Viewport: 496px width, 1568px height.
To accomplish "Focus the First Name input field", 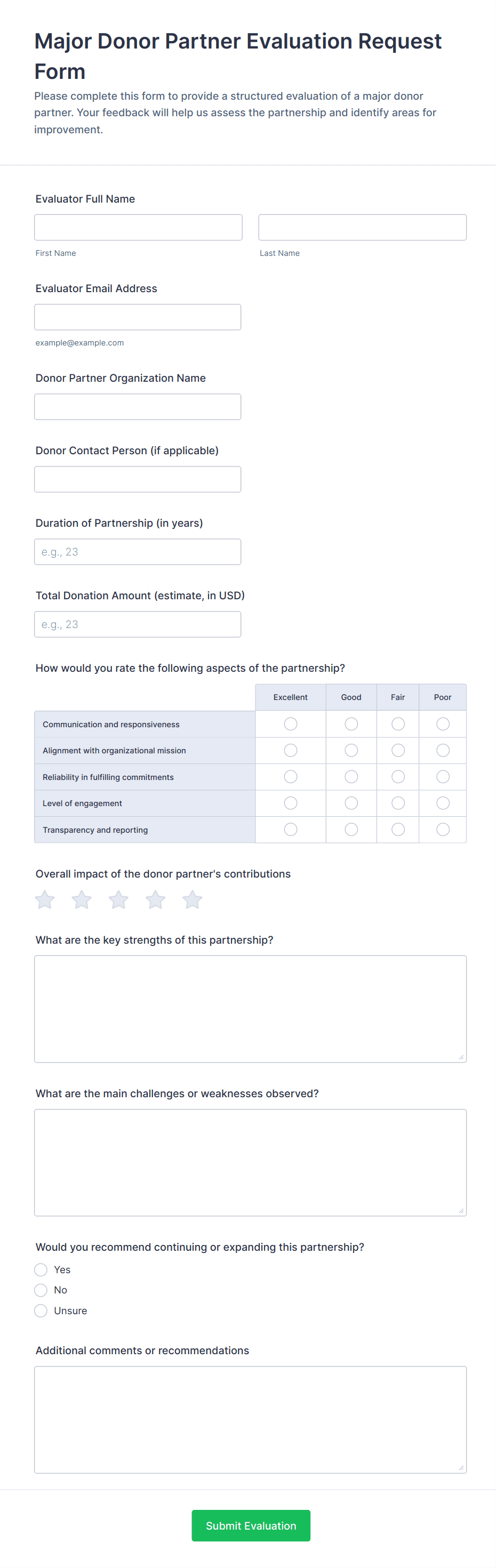I will 138,227.
